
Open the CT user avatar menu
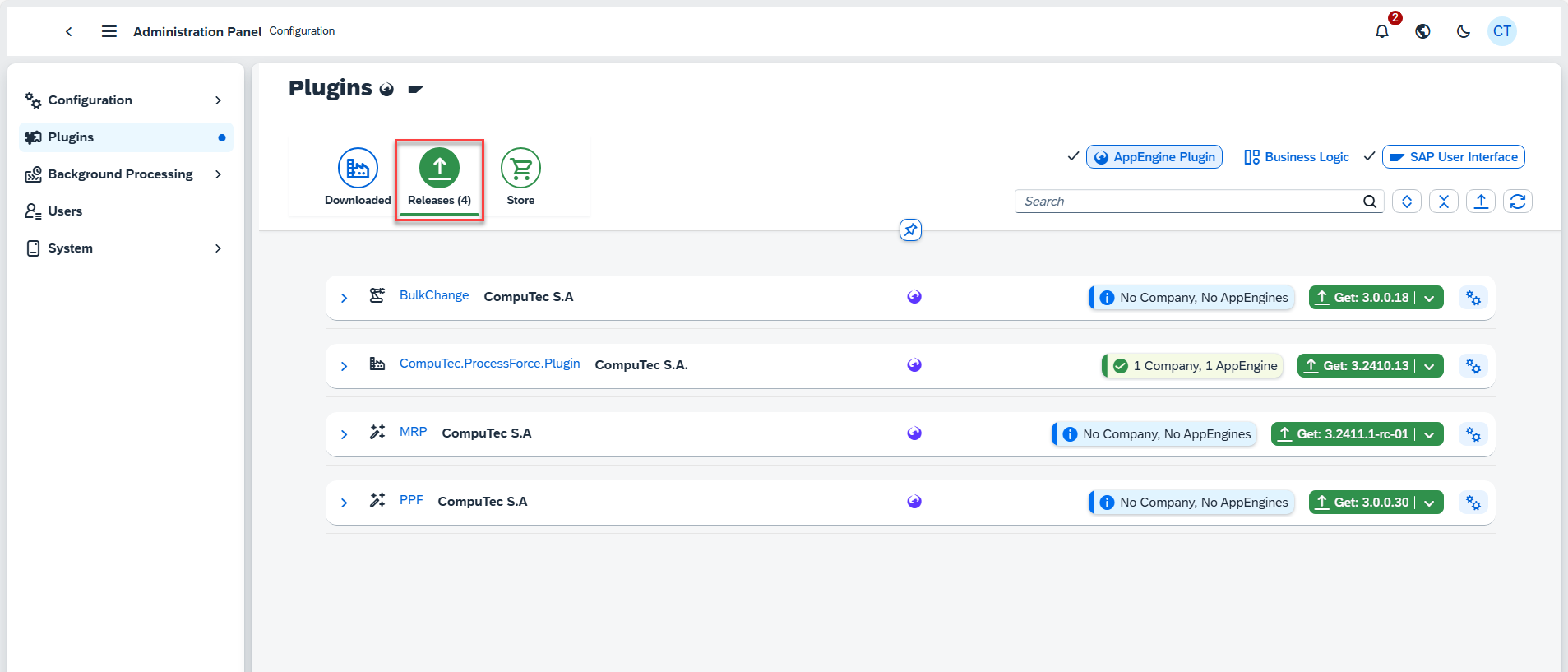[x=1501, y=31]
